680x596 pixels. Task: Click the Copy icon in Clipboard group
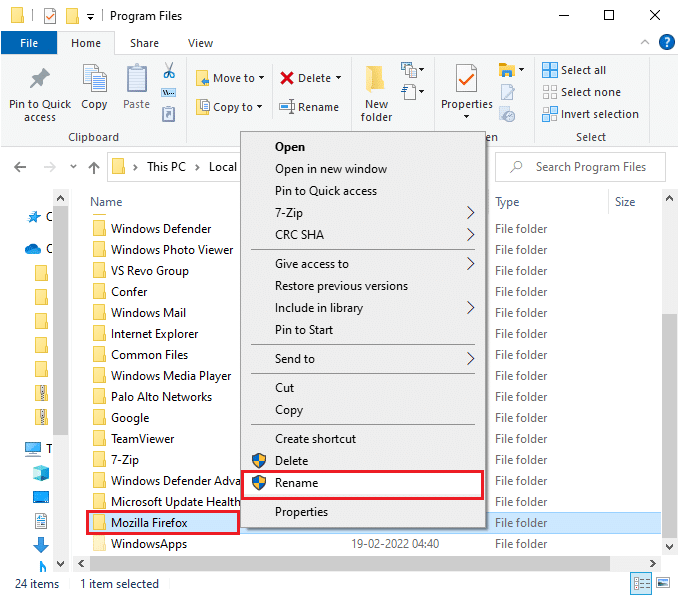(94, 79)
